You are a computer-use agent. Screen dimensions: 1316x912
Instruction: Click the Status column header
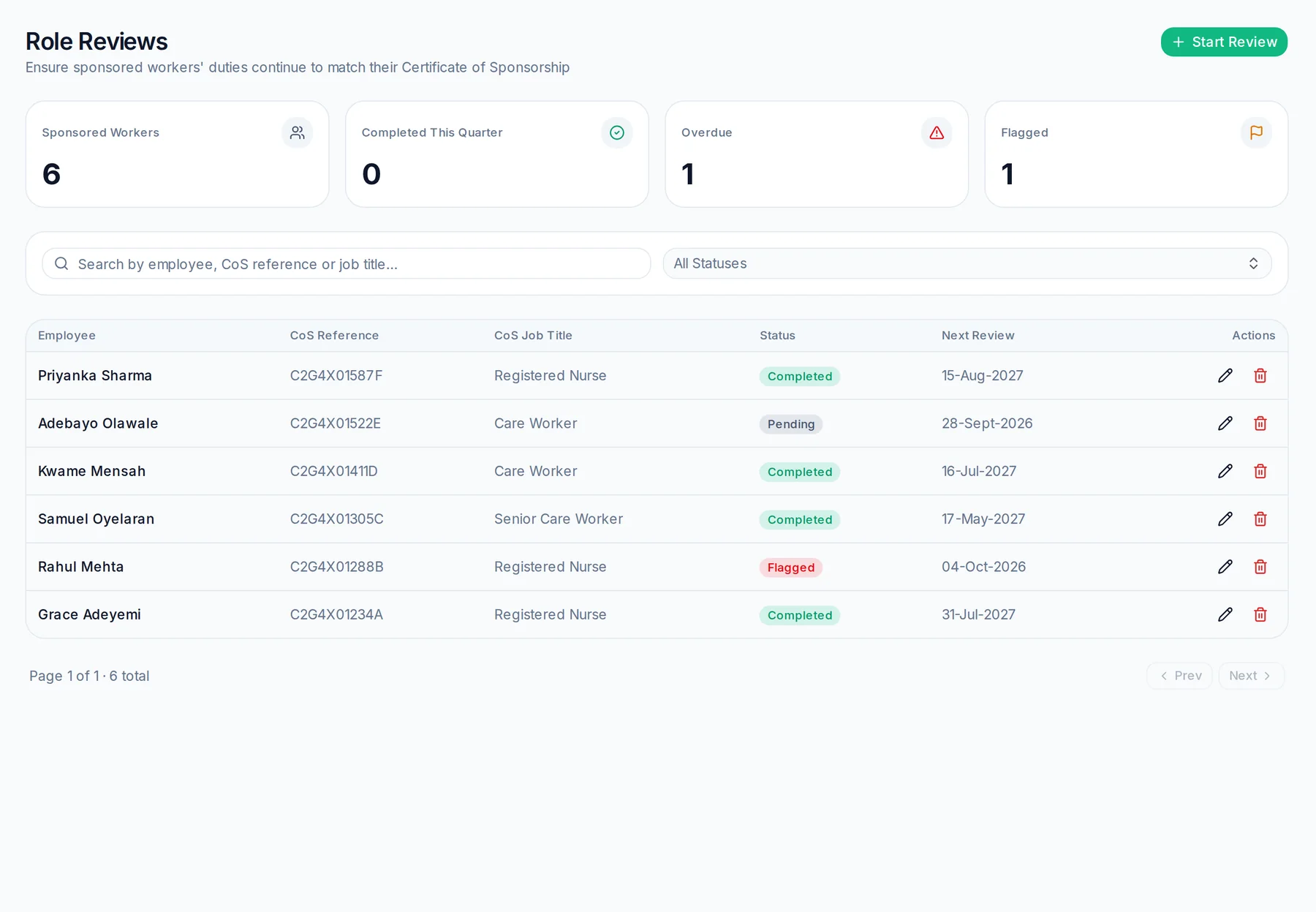click(777, 336)
